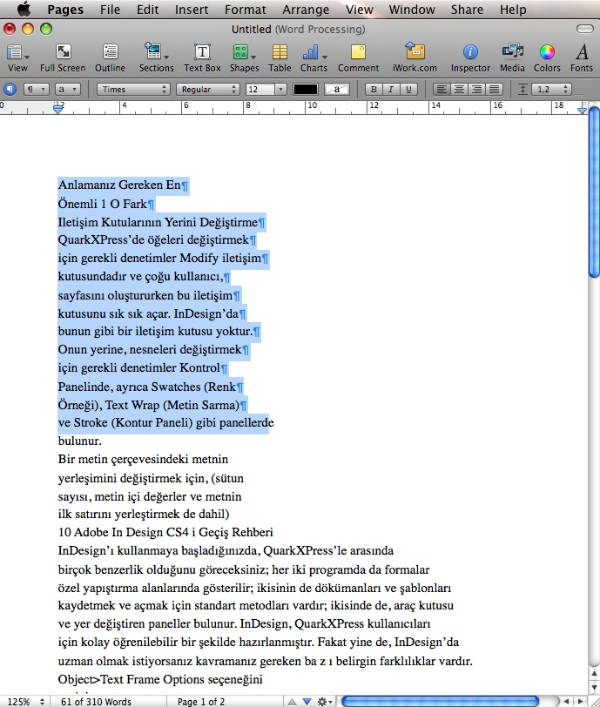
Task: Open the paragraph style dropdown
Action: (x=36, y=89)
